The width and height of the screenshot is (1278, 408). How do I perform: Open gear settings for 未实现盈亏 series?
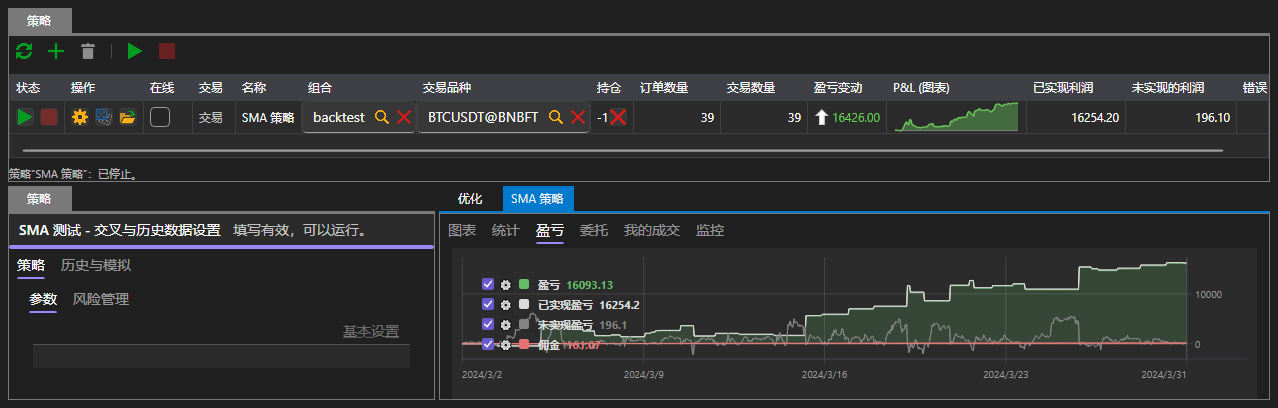point(506,324)
